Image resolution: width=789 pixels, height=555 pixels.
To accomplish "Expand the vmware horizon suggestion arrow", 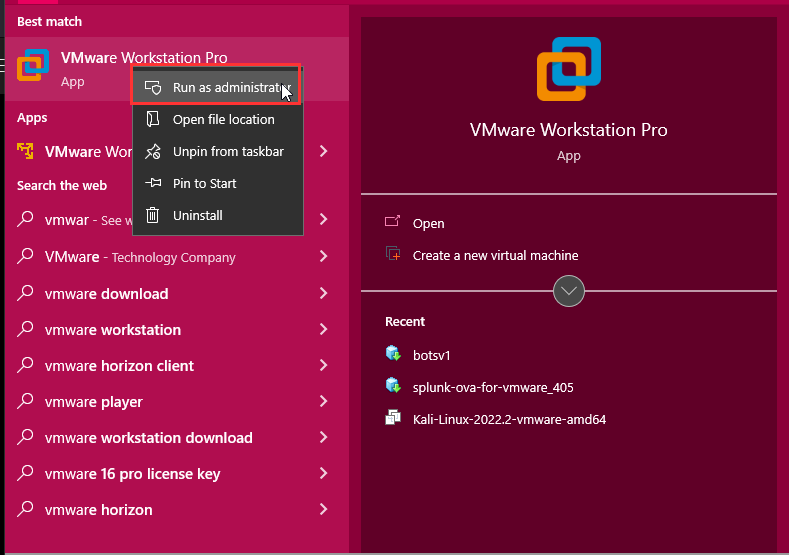I will [x=324, y=509].
